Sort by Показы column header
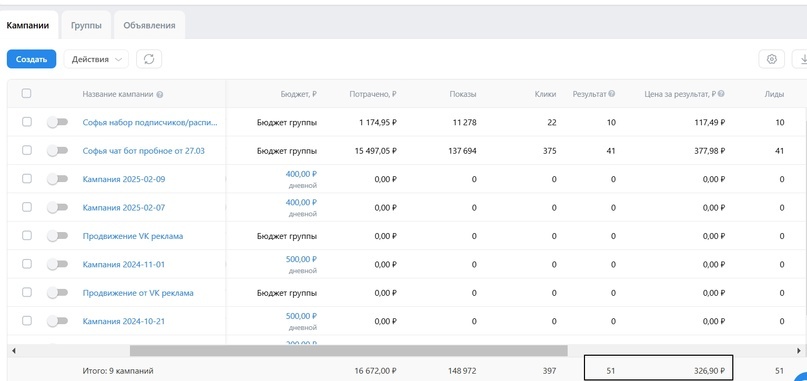Image resolution: width=807 pixels, height=381 pixels. [x=463, y=94]
